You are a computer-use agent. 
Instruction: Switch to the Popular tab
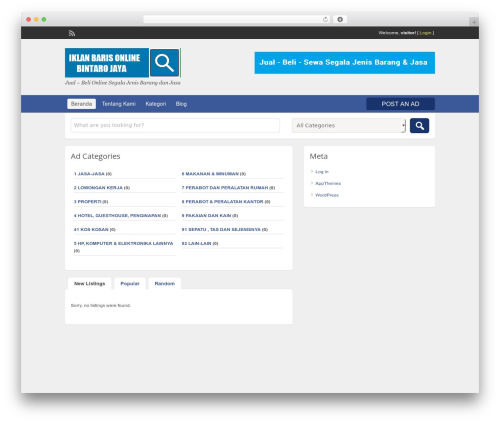point(130,284)
